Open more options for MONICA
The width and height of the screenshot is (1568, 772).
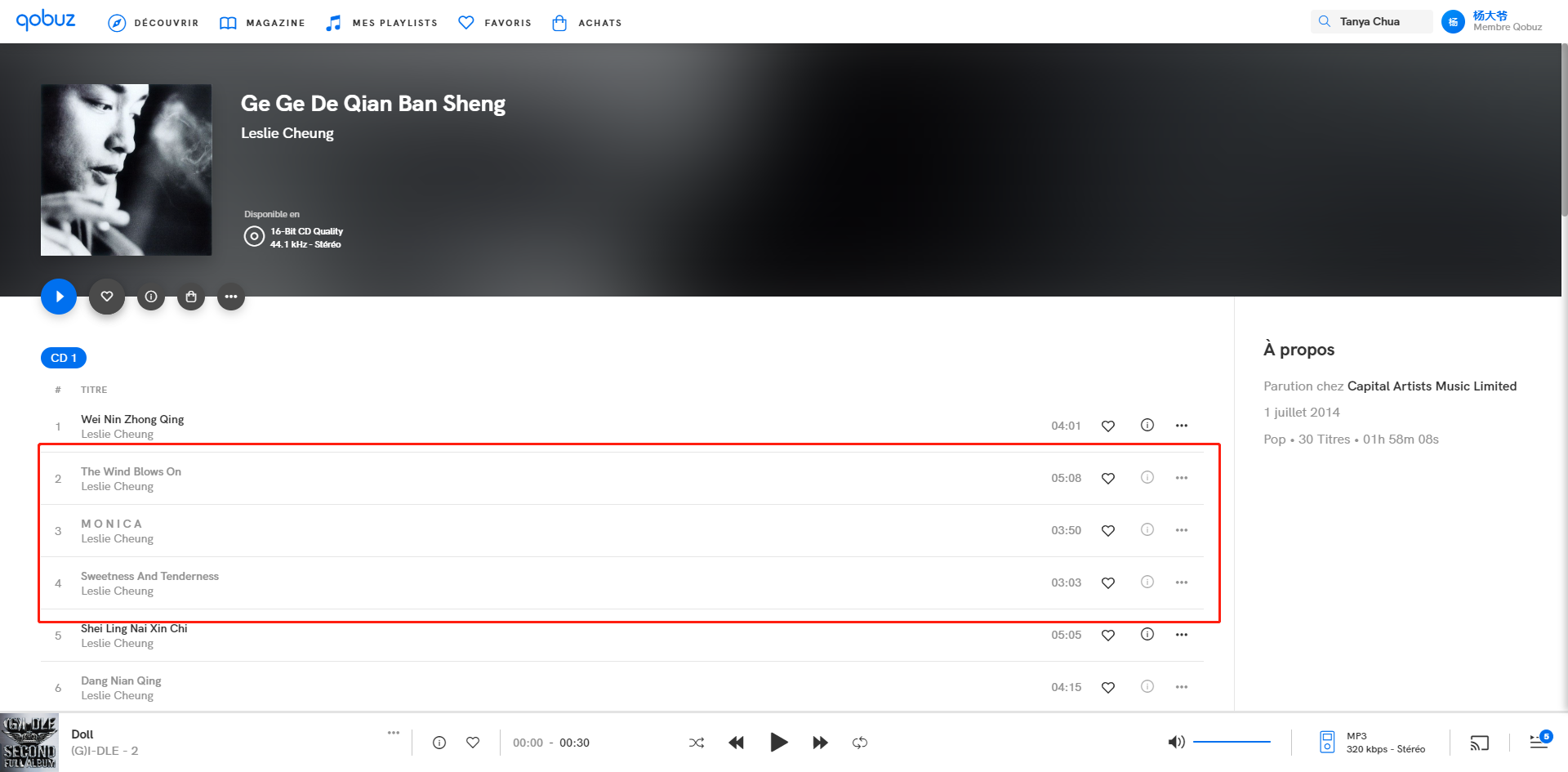(1182, 530)
